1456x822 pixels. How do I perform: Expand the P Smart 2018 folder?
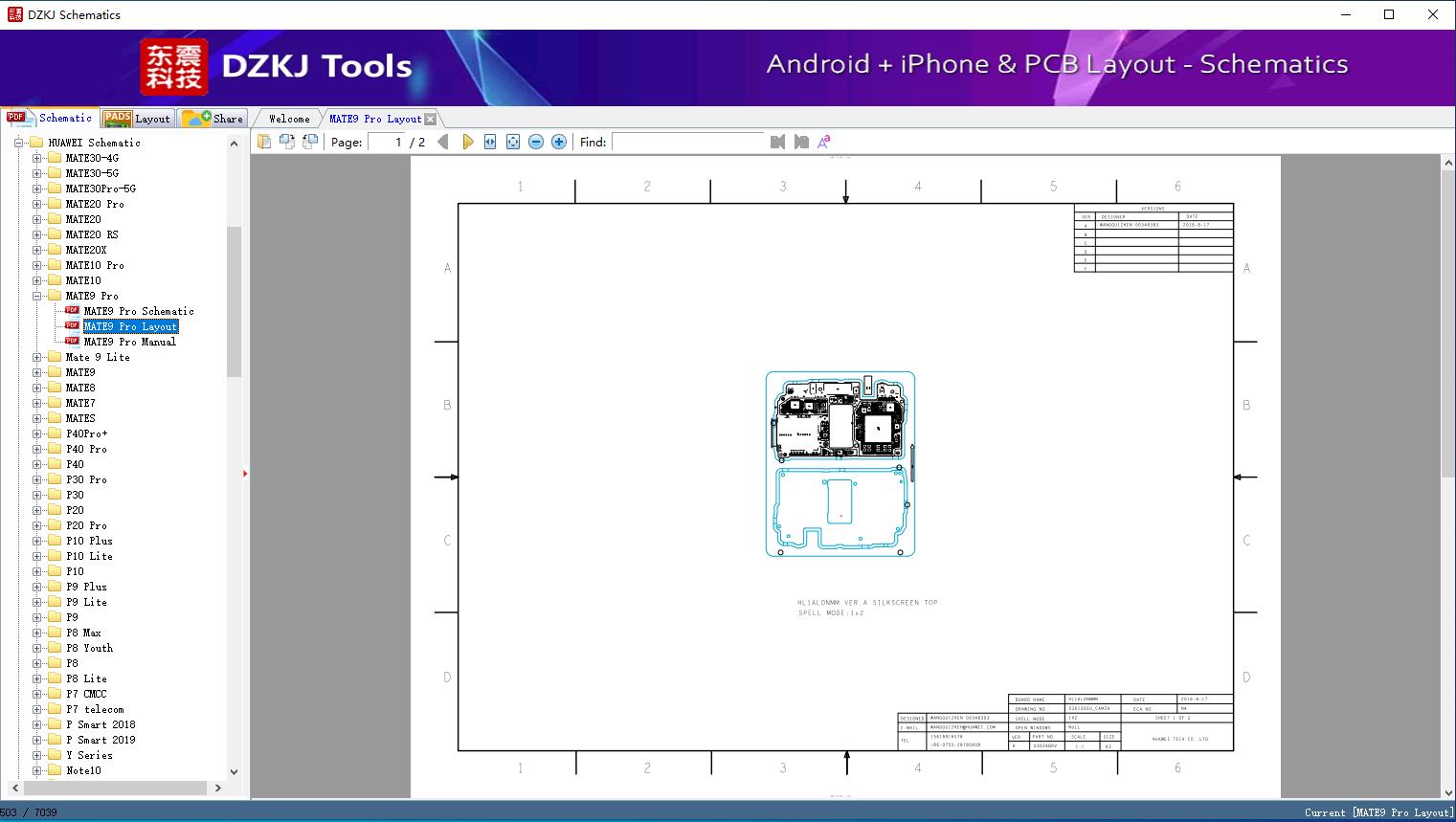[x=36, y=724]
